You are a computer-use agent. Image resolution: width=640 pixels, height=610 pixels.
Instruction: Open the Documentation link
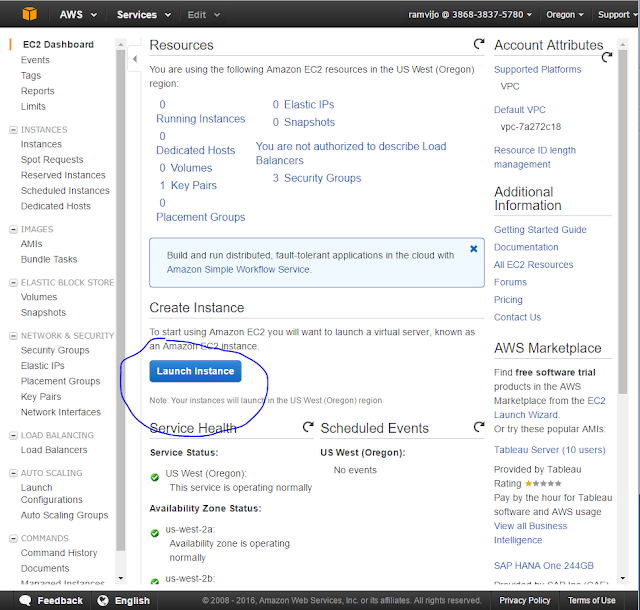(526, 247)
